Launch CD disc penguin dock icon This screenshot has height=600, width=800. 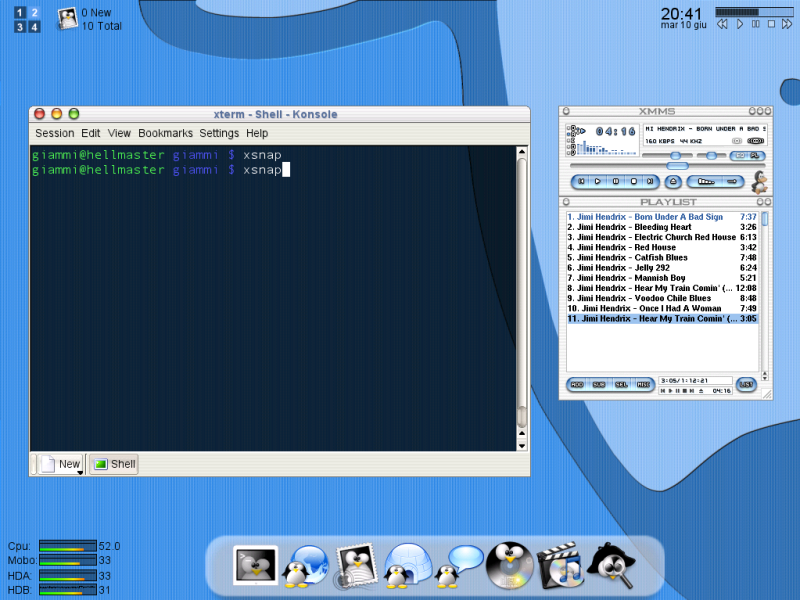coord(509,565)
